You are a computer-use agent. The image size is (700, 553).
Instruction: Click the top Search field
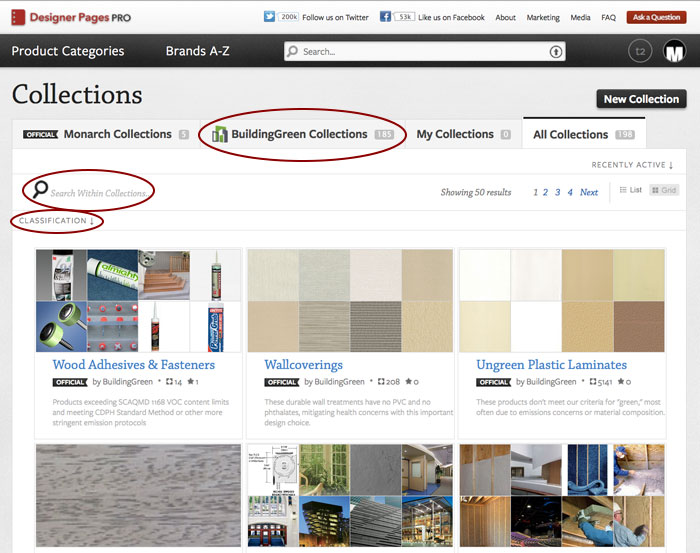coord(425,51)
